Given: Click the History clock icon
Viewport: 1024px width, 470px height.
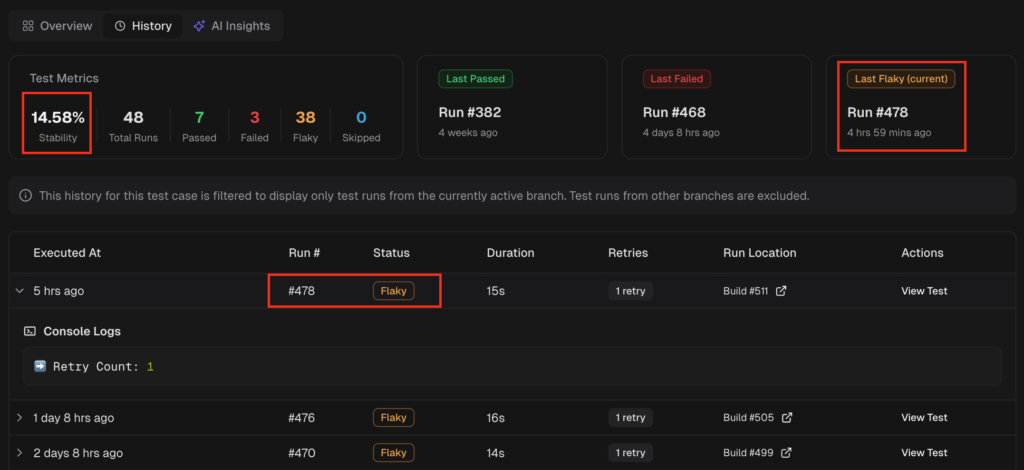Looking at the screenshot, I should coord(120,26).
